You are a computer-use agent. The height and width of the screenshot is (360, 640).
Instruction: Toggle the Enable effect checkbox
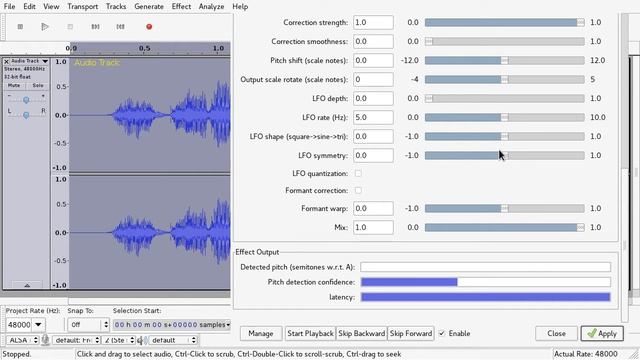442,333
